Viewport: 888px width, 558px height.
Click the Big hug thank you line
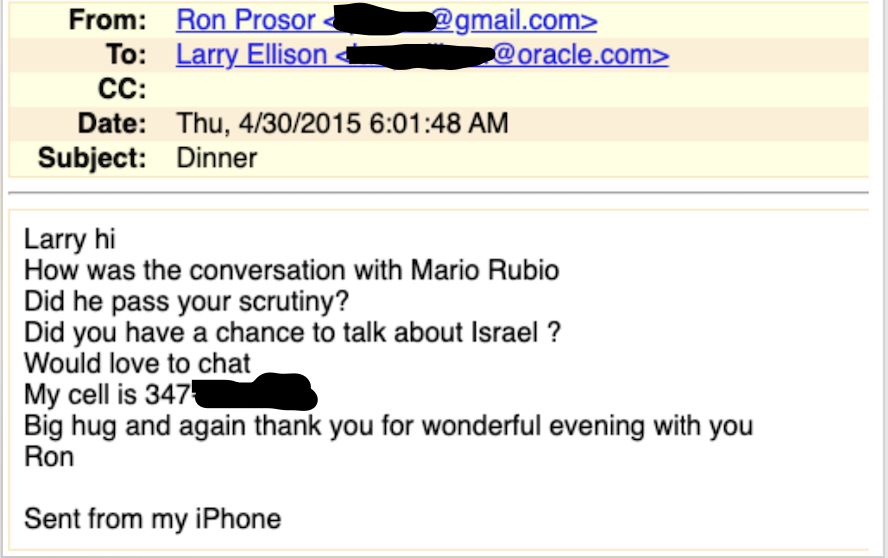tap(388, 425)
